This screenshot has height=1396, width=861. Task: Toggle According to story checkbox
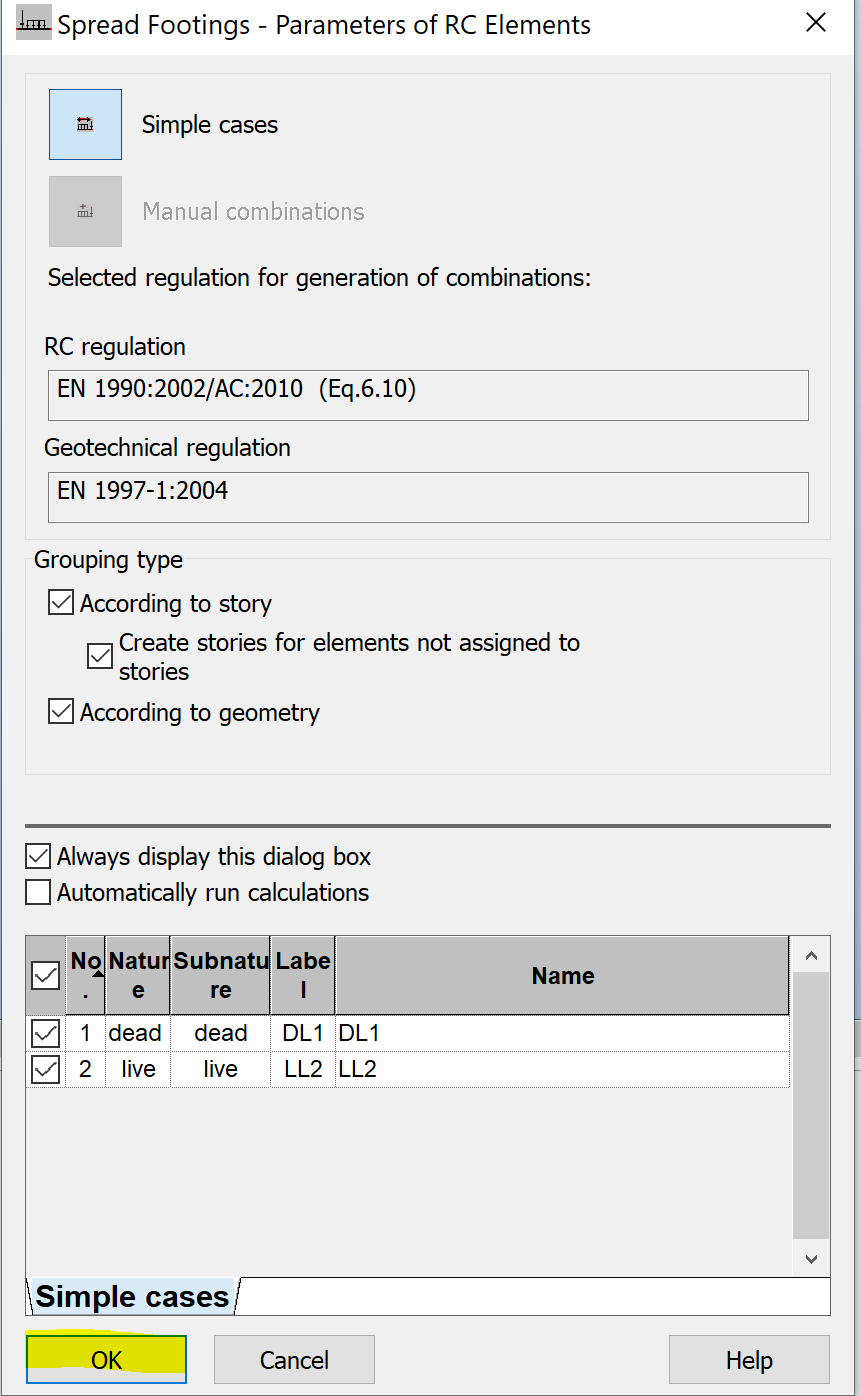61,603
